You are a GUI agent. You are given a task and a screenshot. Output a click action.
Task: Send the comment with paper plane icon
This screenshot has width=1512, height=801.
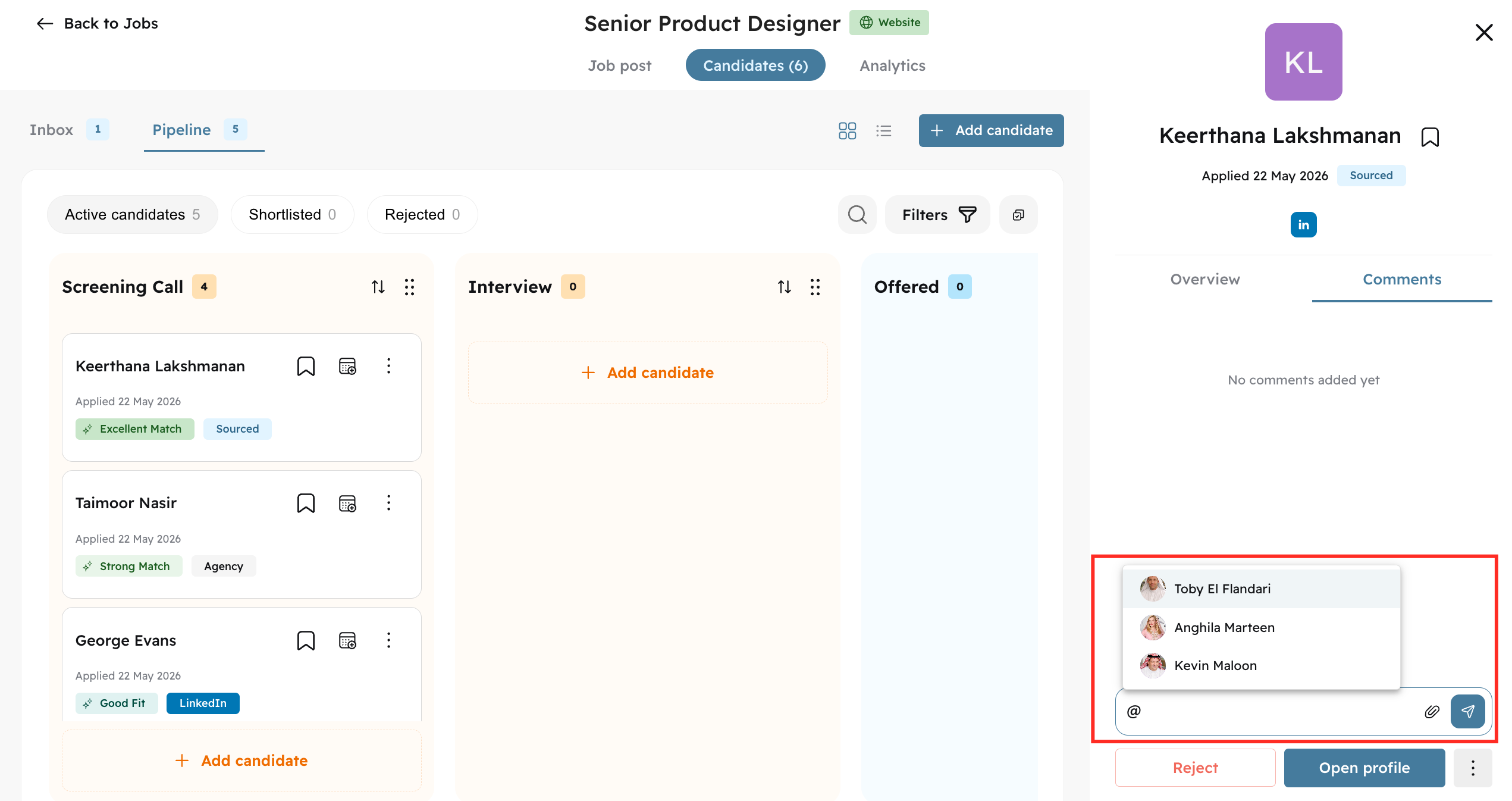click(x=1467, y=712)
